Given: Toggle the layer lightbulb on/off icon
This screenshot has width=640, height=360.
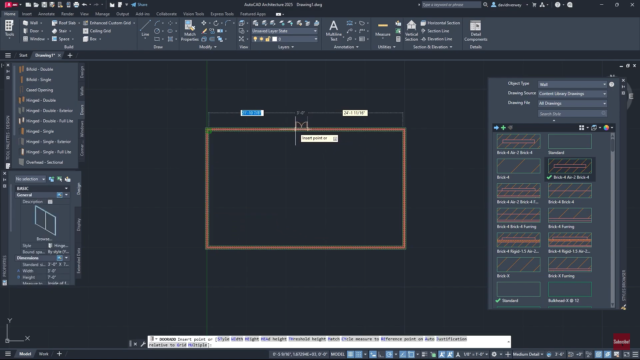Looking at the screenshot, I should point(255,39).
